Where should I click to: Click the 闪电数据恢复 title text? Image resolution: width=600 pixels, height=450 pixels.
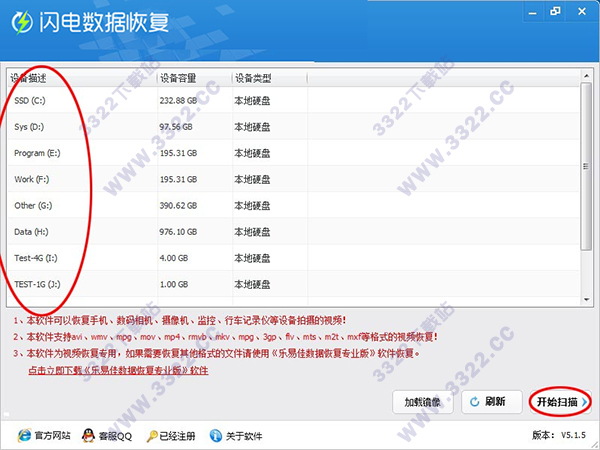104,22
